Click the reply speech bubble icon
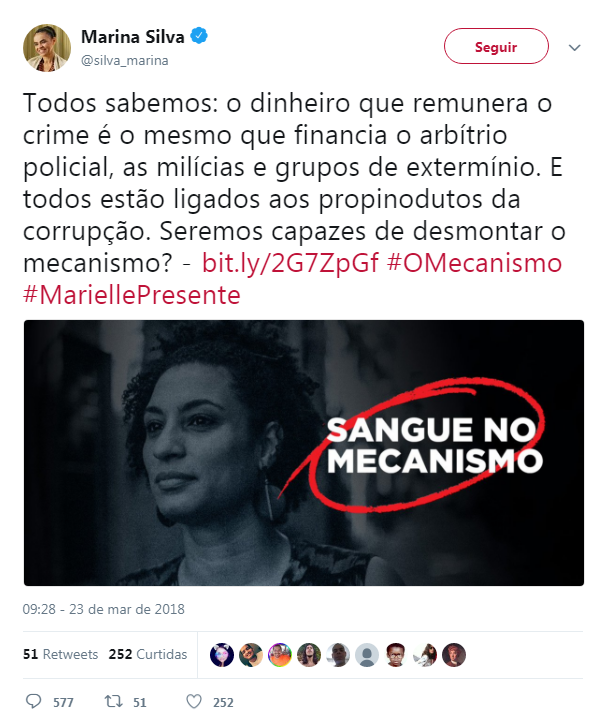Viewport: 608px width, 721px height. [x=33, y=701]
